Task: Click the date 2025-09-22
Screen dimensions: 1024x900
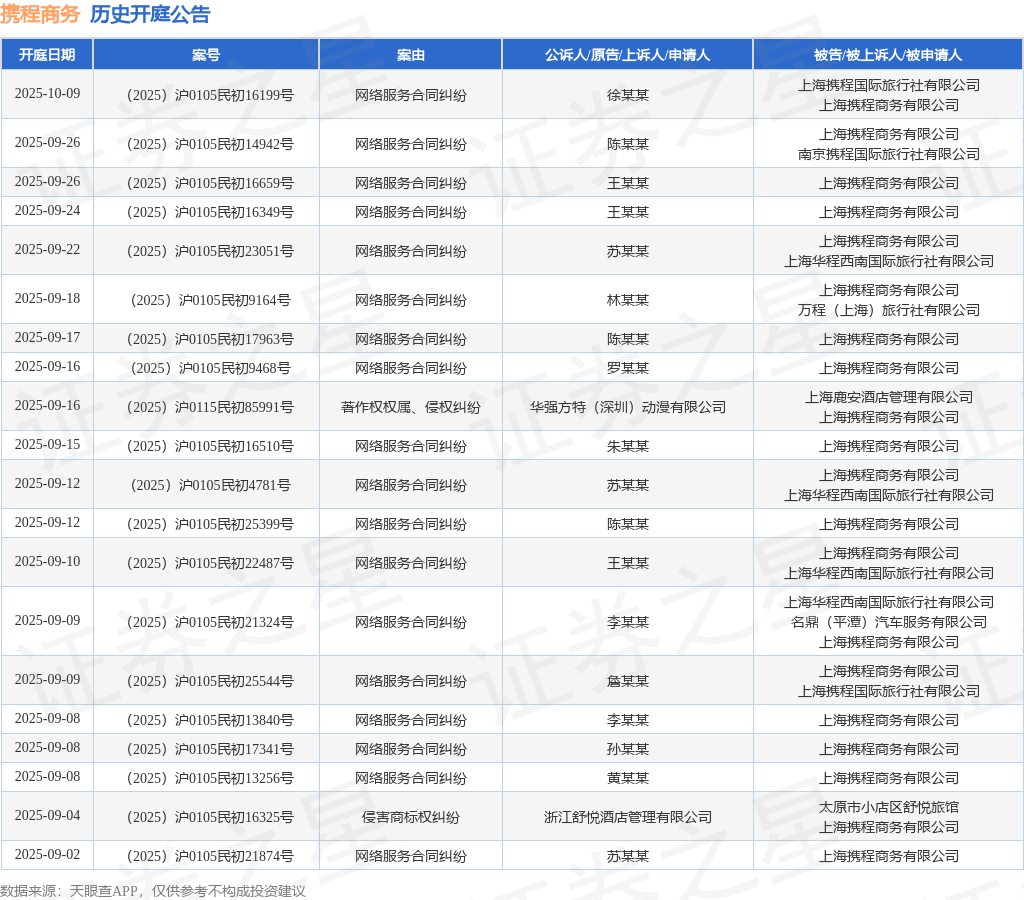Action: 48,249
